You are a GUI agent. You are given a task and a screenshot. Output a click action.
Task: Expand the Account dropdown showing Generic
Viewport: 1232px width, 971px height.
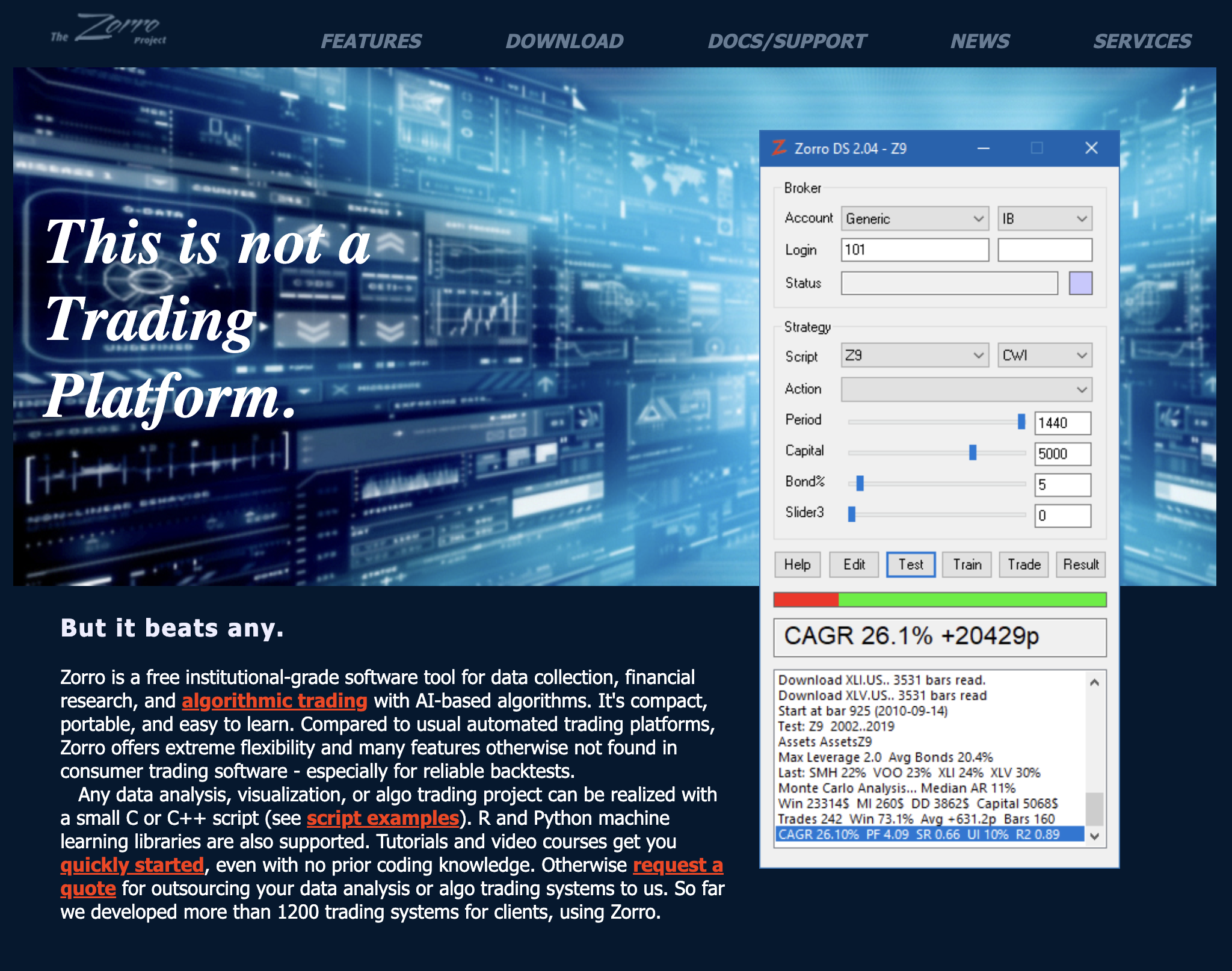tap(914, 218)
